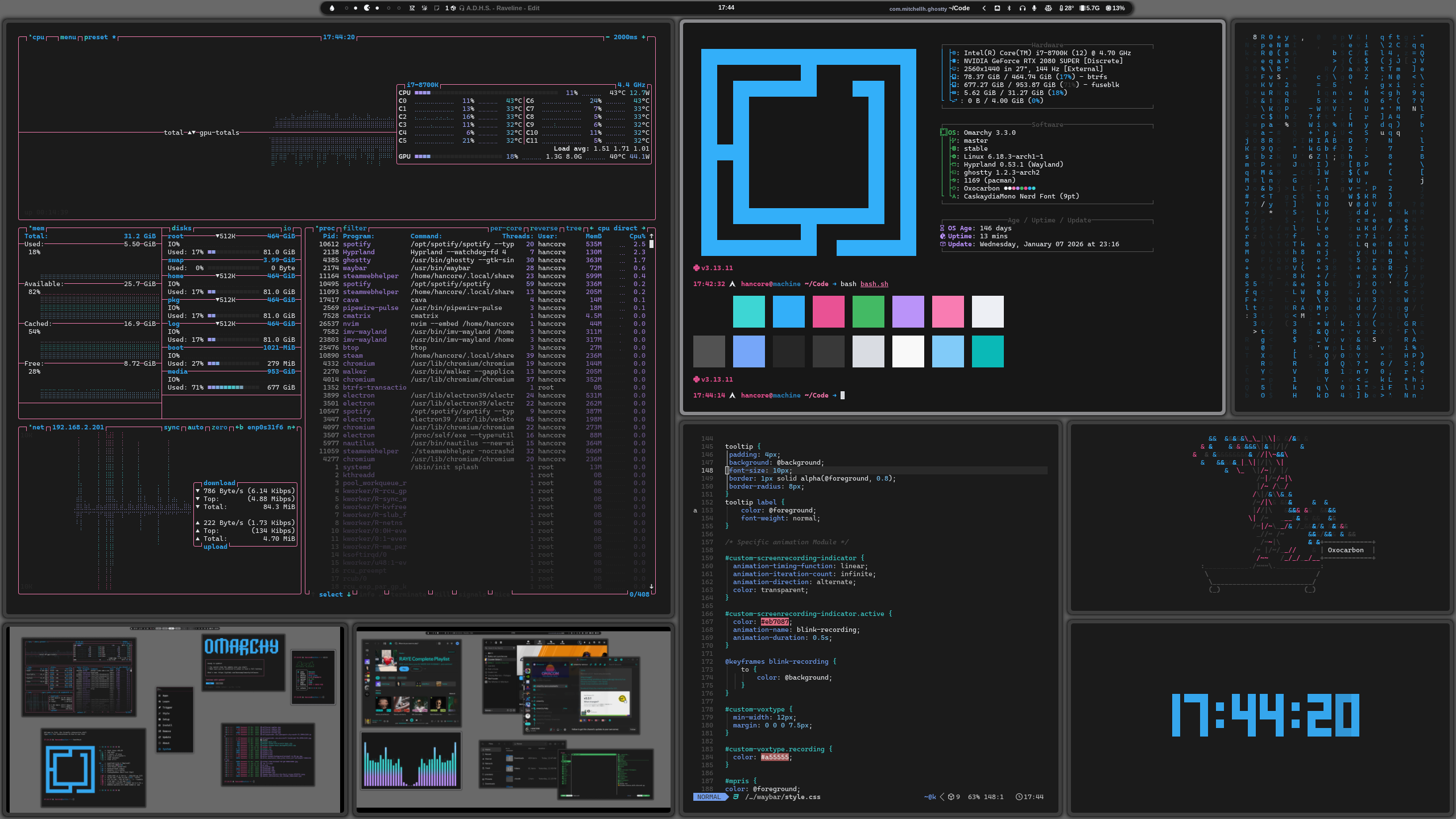The height and width of the screenshot is (819, 1456).
Task: Click the pink color swatch in terminal palette
Action: (x=948, y=311)
